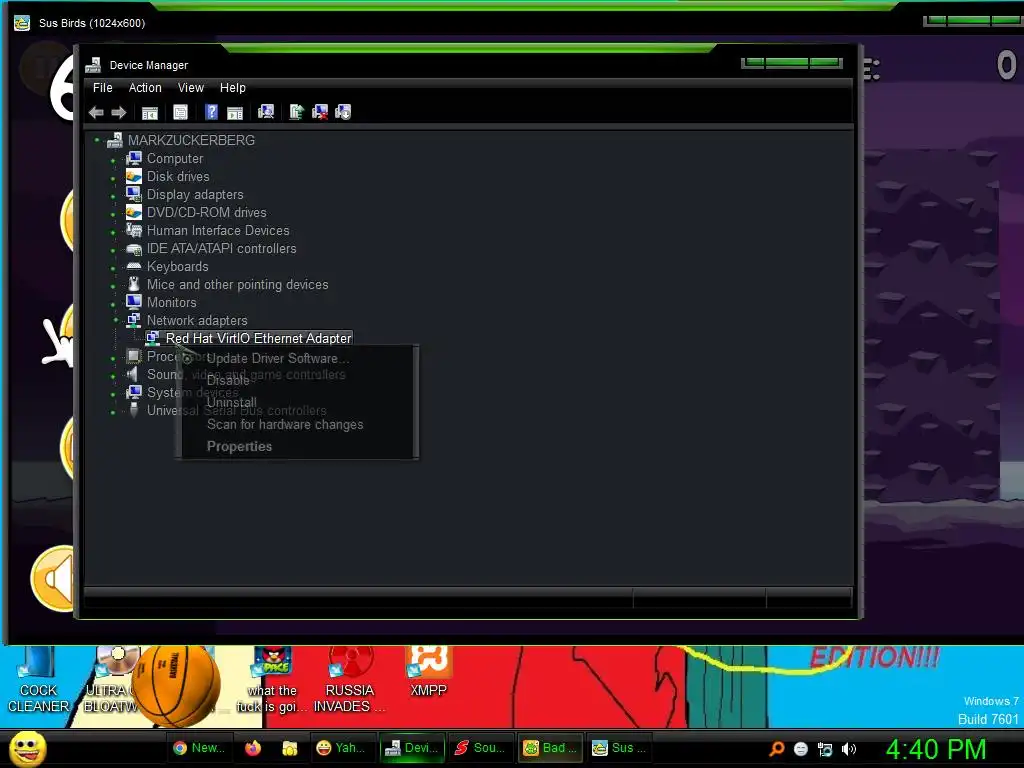Open Help via the blue question mark icon
Viewport: 1024px width, 768px height.
(x=212, y=112)
